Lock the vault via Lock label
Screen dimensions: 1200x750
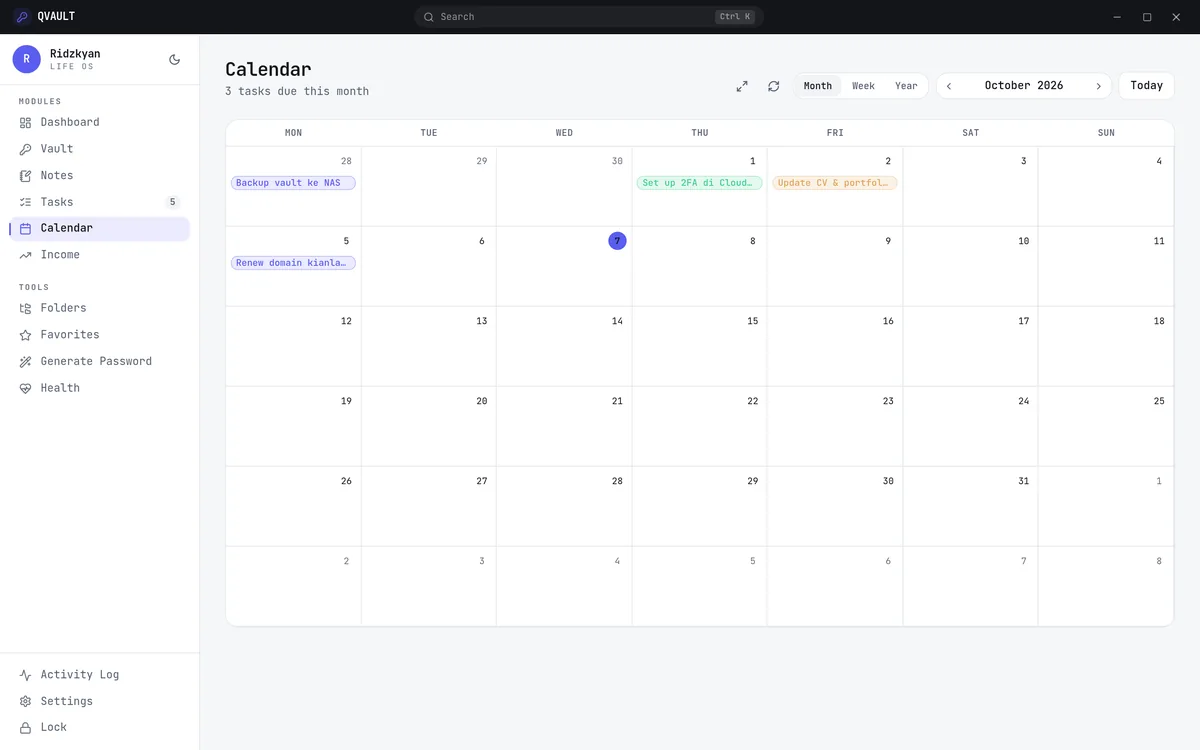[x=54, y=728]
